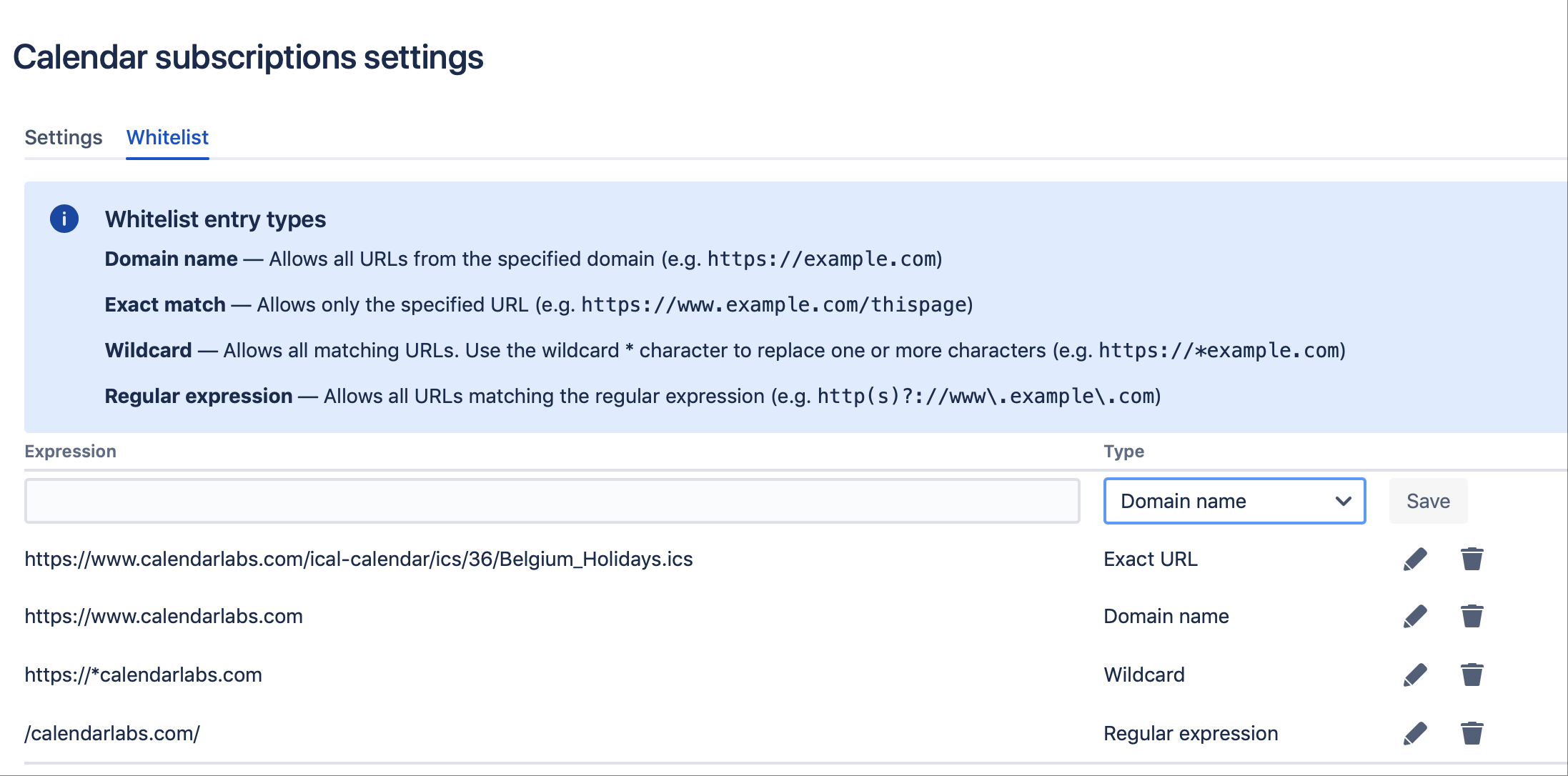The height and width of the screenshot is (776, 1568).
Task: Click the /calendarlabs.com/ regex entry text
Action: [x=112, y=734]
